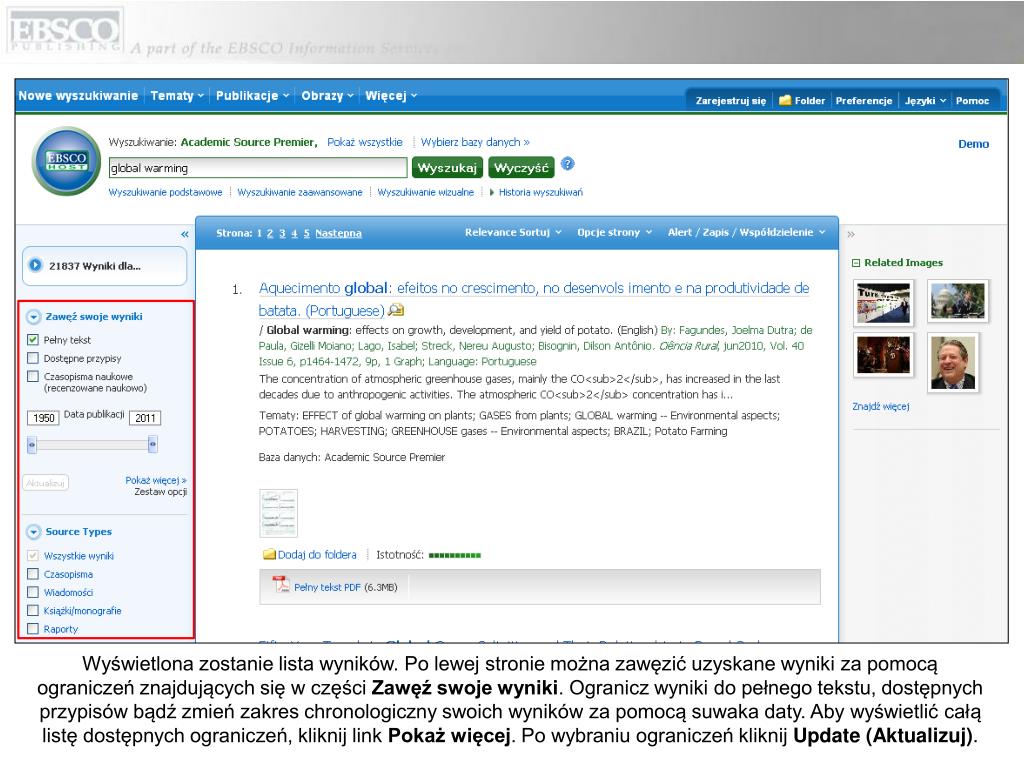Check the Wiadomości source type box
Image resolution: width=1024 pixels, height=768 pixels.
coord(33,592)
